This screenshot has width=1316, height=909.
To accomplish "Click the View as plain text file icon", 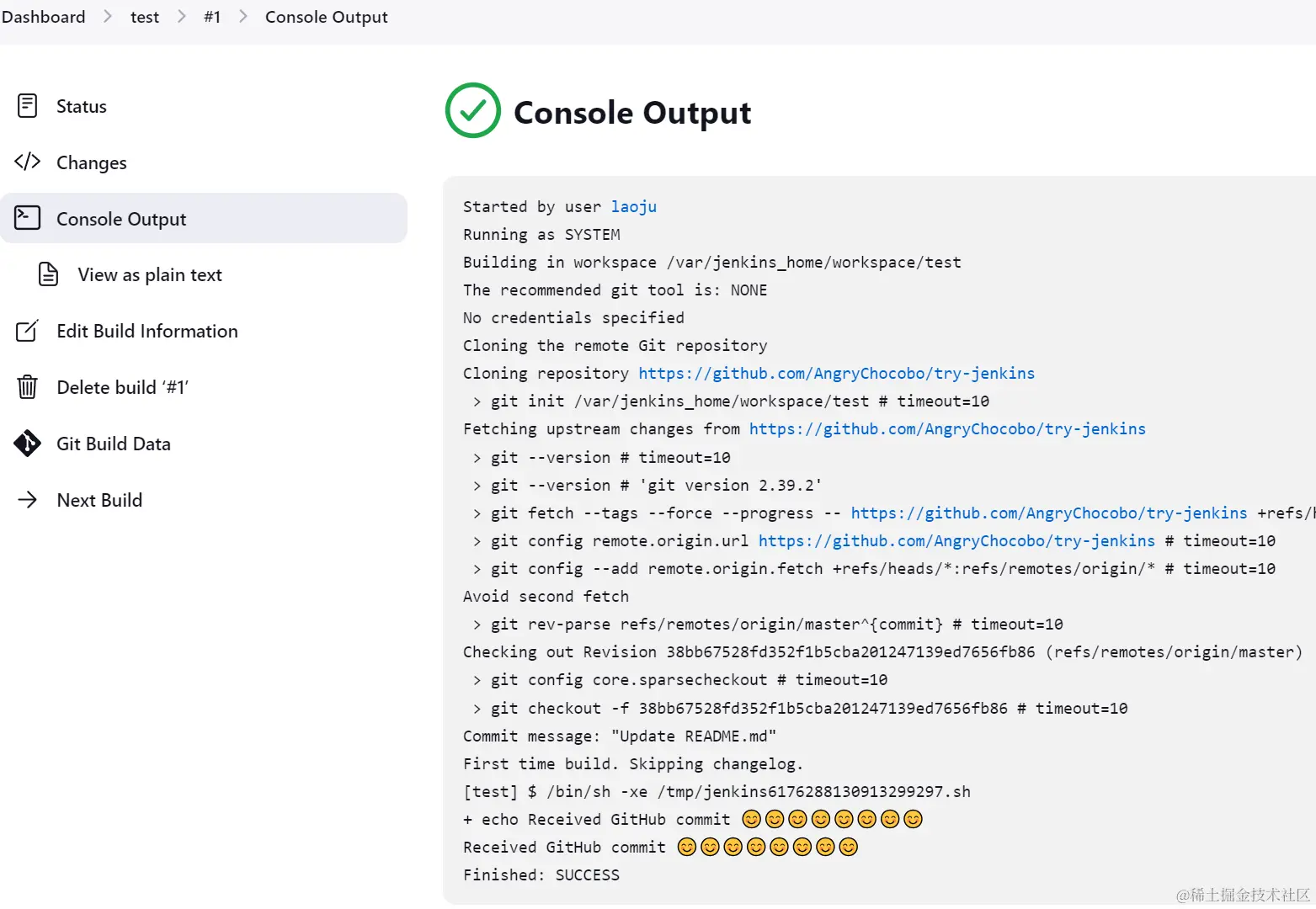I will click(49, 274).
